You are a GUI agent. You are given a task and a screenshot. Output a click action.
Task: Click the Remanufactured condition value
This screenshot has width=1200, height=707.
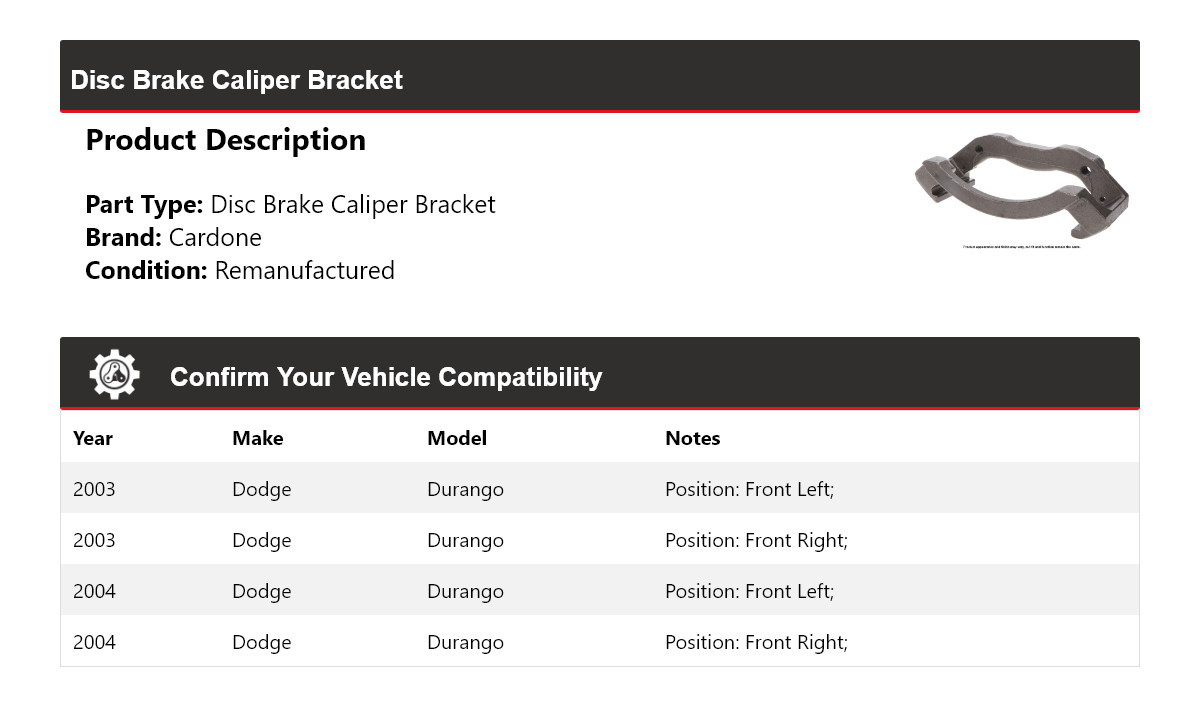[x=304, y=271]
